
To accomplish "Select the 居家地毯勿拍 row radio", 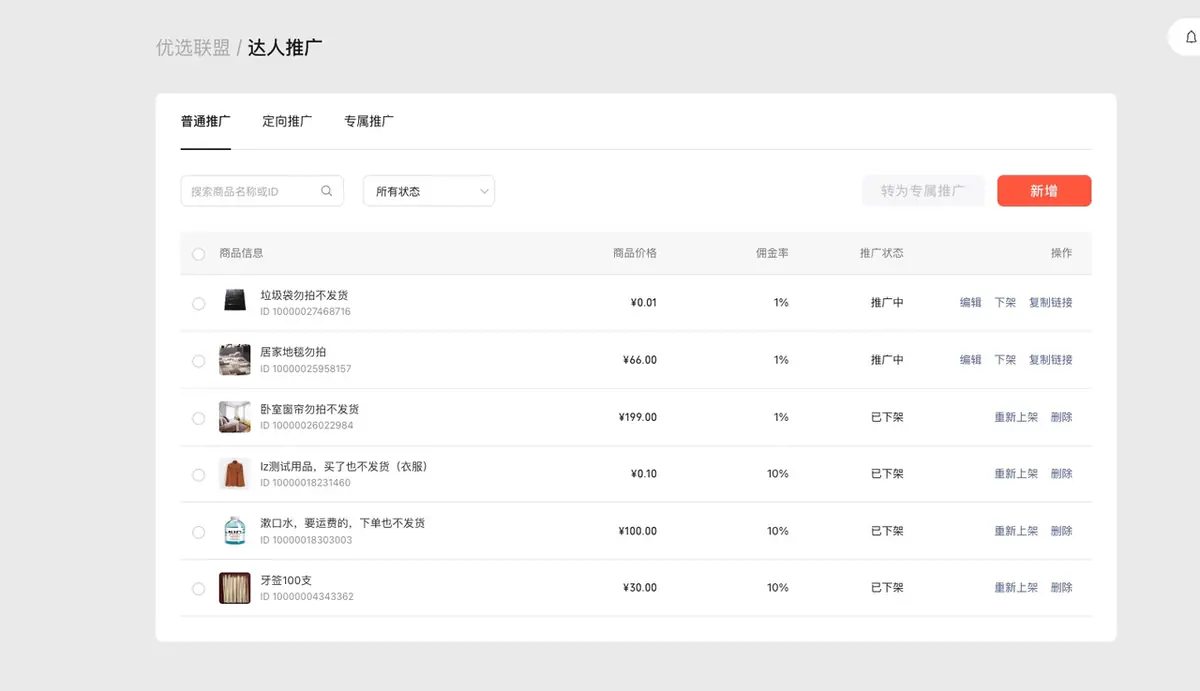I will (x=198, y=360).
